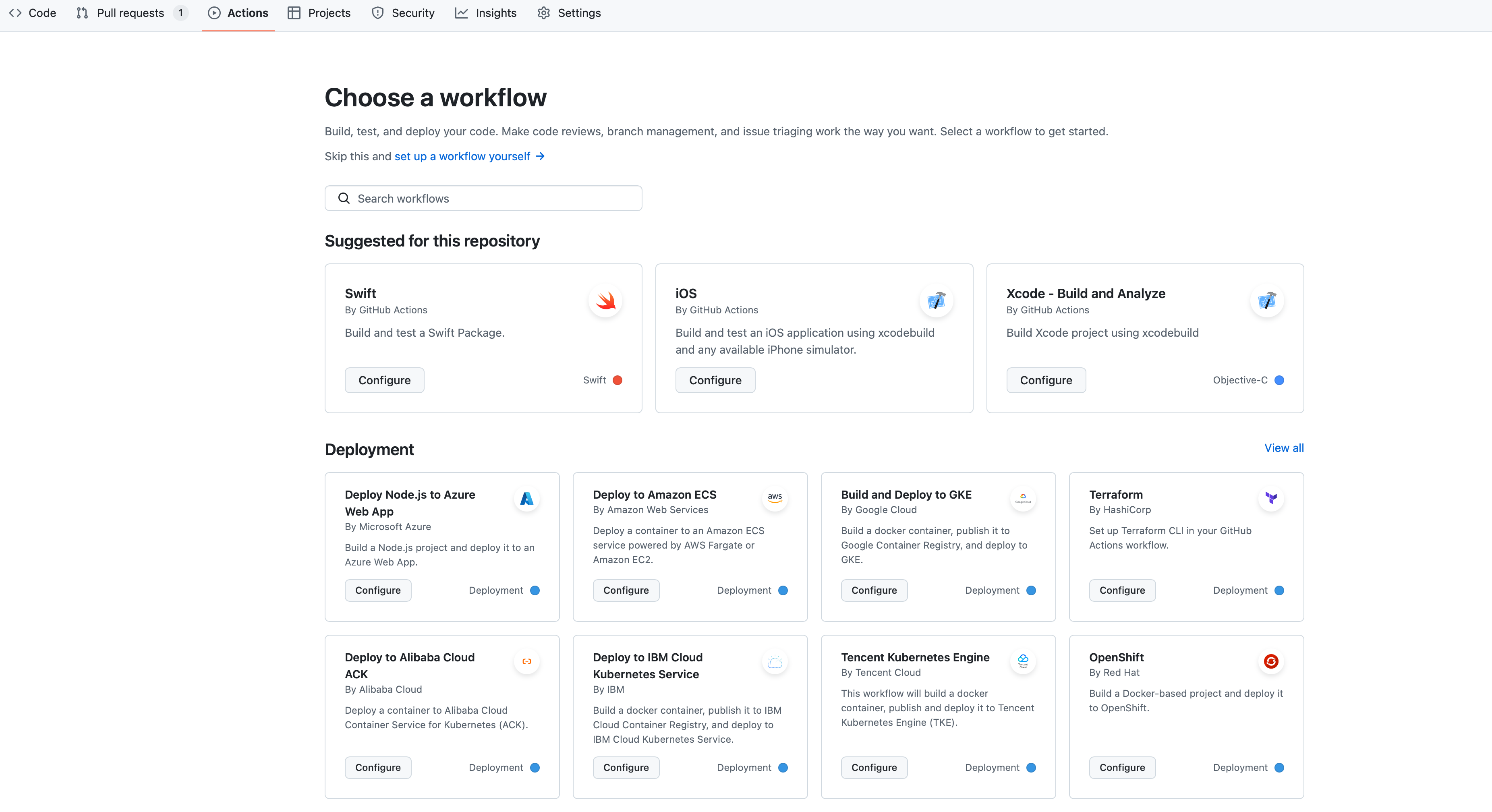Image resolution: width=1492 pixels, height=812 pixels.
Task: Focus the Search workflows field
Action: click(x=483, y=199)
